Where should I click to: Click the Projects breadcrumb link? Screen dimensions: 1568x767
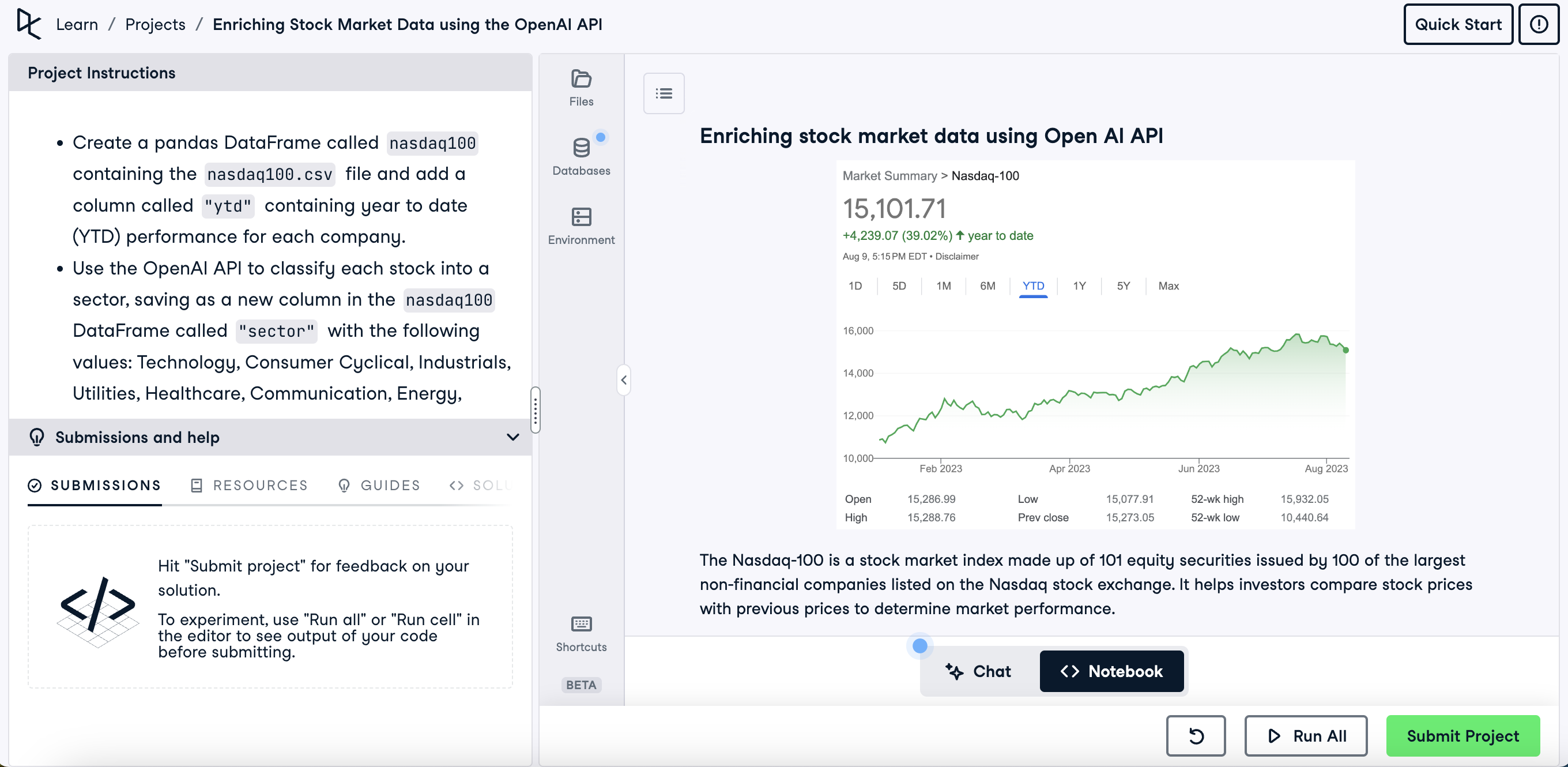coord(155,24)
